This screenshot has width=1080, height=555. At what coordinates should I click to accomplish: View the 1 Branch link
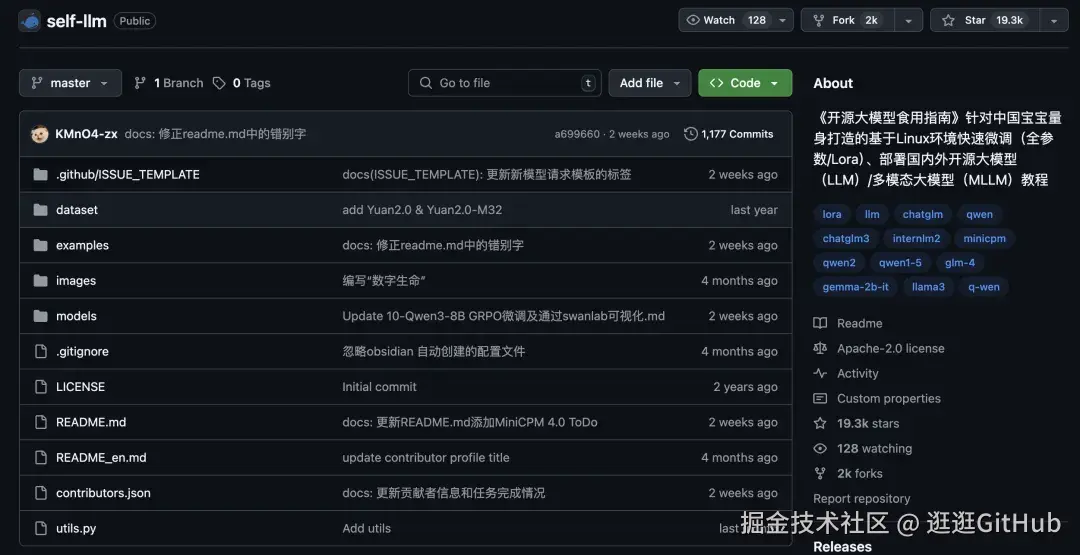pyautogui.click(x=169, y=83)
